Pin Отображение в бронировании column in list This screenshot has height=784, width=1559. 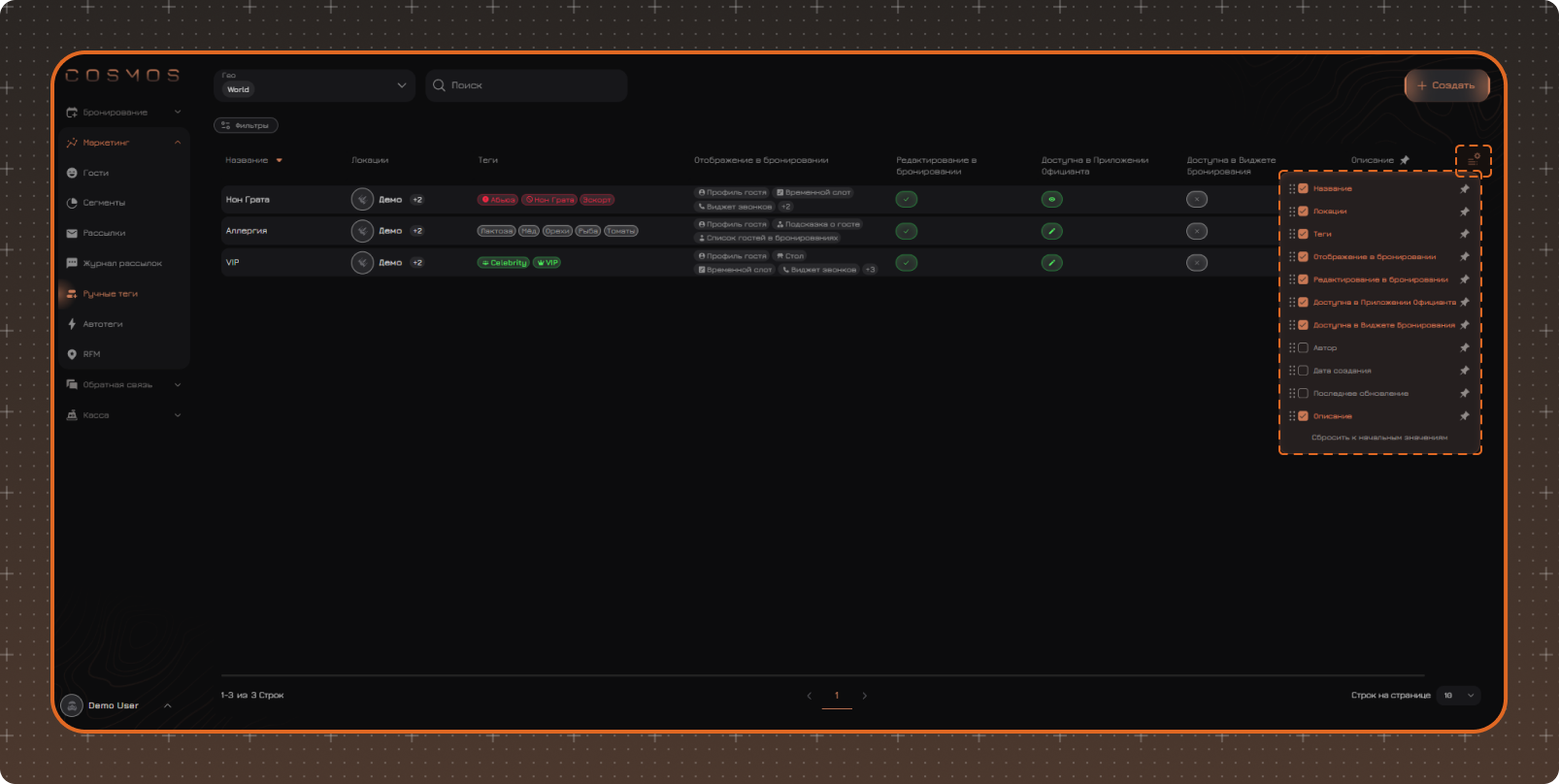tap(1465, 257)
